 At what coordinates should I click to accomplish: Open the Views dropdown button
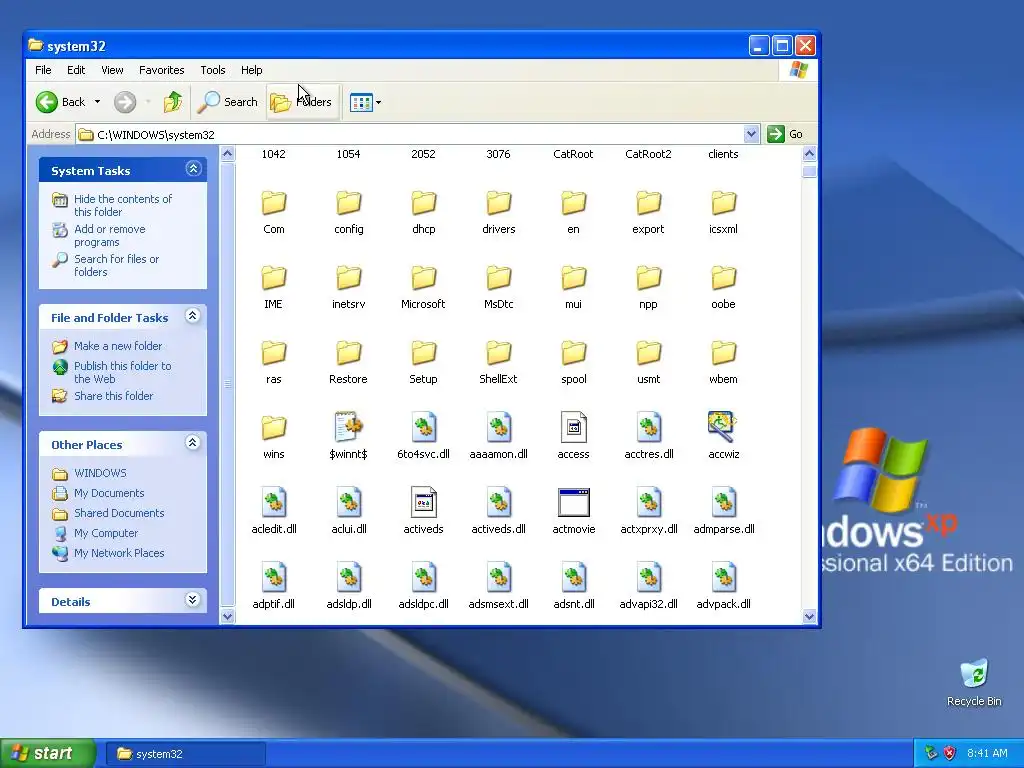tap(365, 102)
